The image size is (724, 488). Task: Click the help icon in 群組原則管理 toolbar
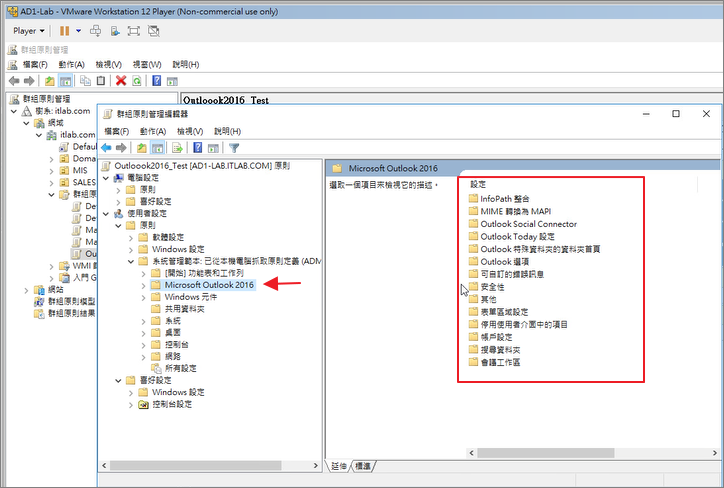click(157, 81)
